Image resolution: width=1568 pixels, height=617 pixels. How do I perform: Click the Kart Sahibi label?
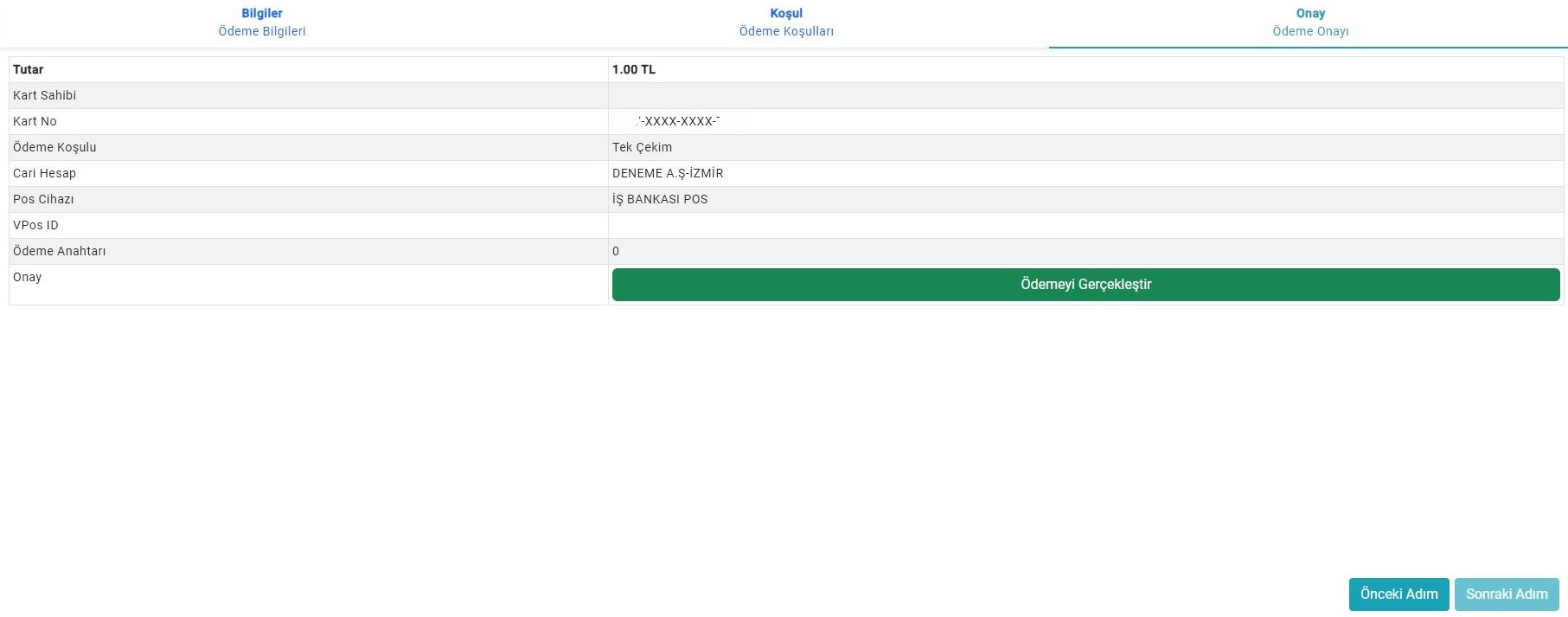coord(45,95)
